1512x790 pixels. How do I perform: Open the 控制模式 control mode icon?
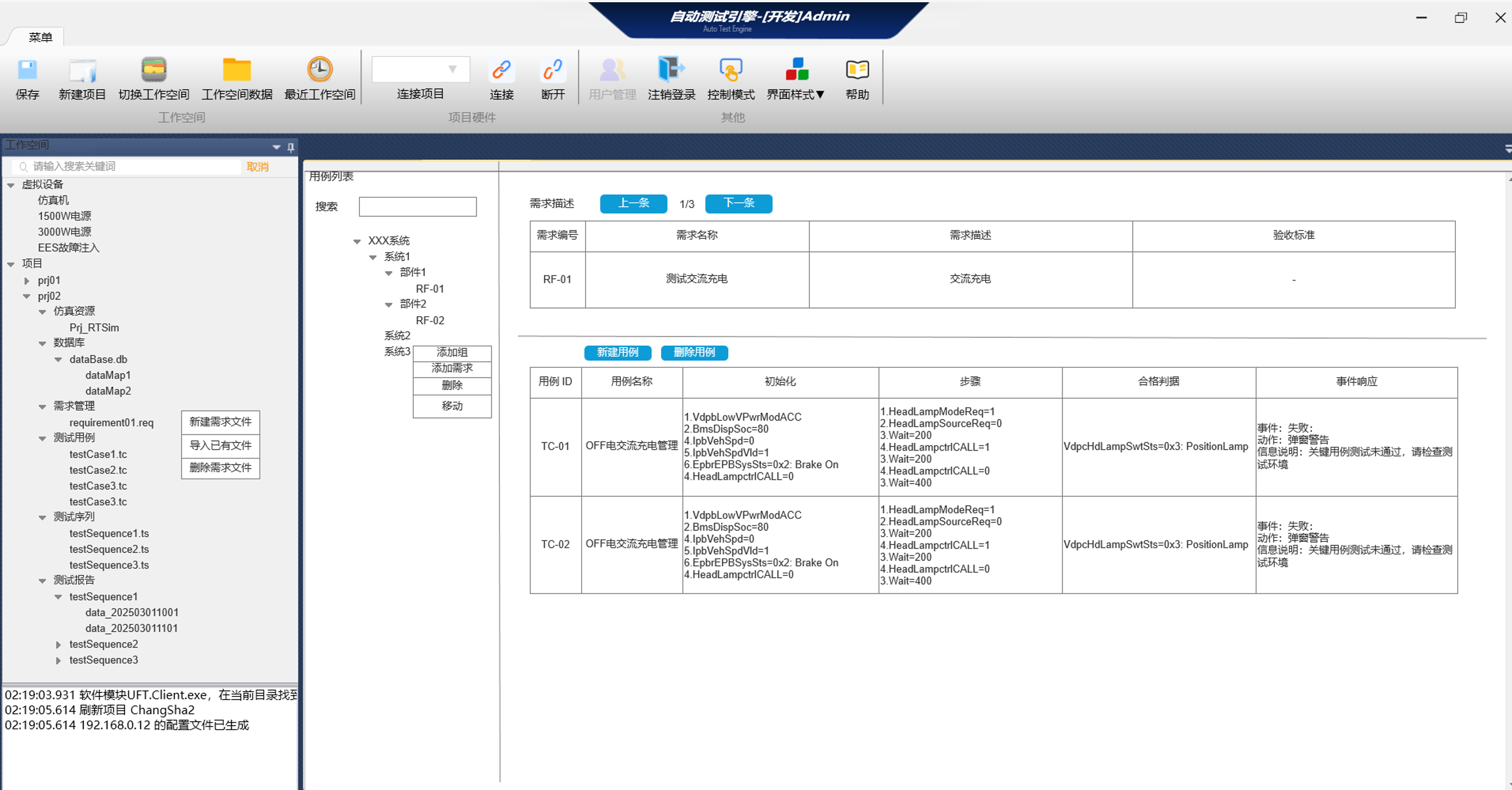pyautogui.click(x=730, y=71)
